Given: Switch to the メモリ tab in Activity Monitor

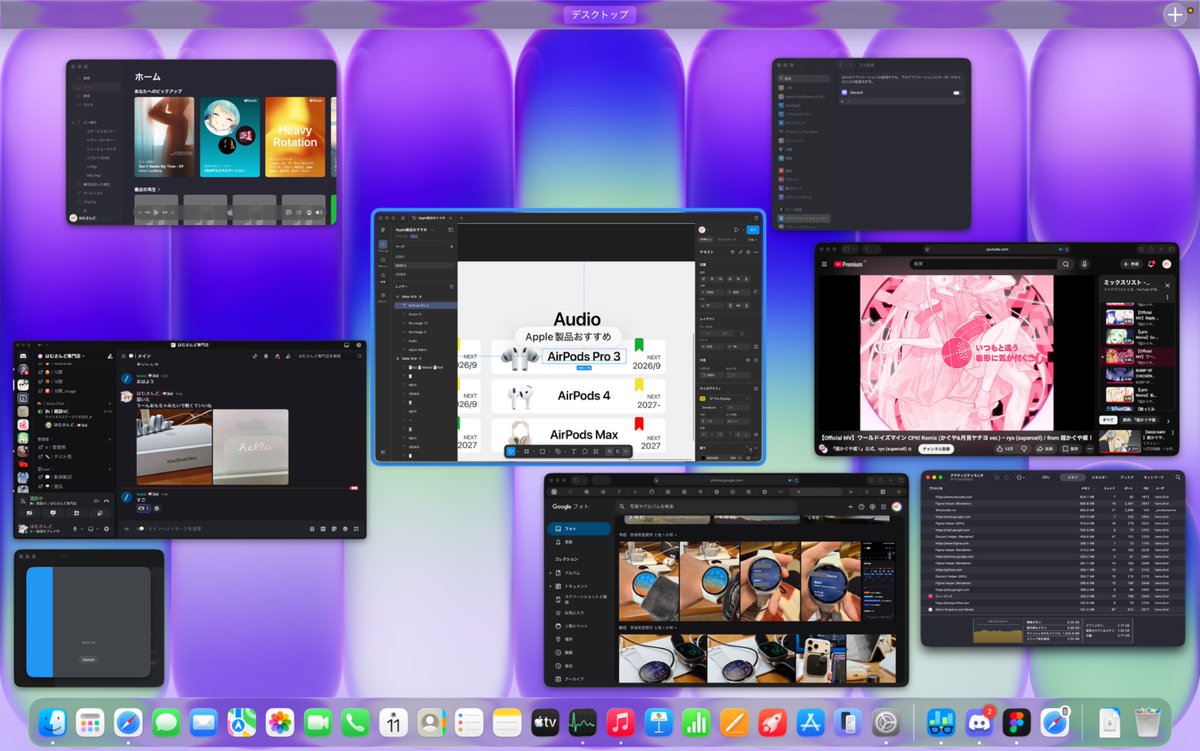Looking at the screenshot, I should [x=1073, y=477].
